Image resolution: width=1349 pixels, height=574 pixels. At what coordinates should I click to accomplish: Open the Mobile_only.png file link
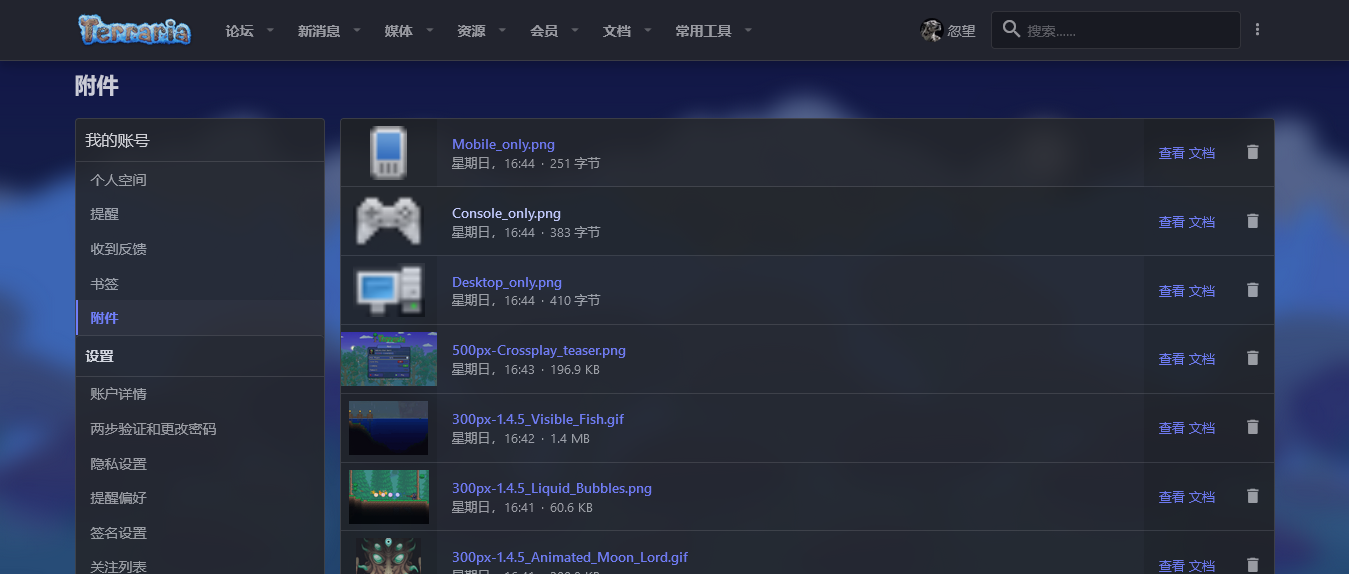[x=503, y=144]
